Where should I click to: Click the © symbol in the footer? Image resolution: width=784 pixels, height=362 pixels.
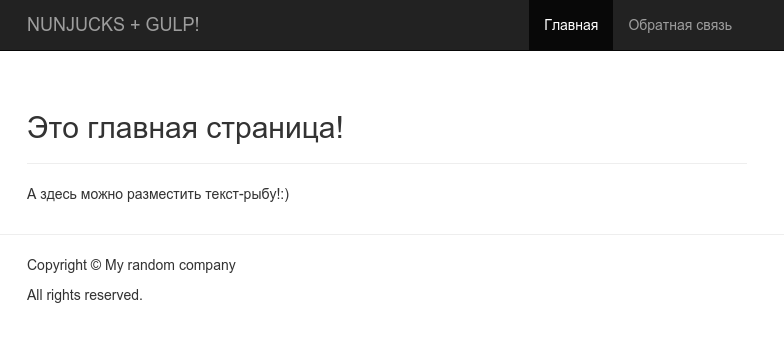(x=96, y=265)
